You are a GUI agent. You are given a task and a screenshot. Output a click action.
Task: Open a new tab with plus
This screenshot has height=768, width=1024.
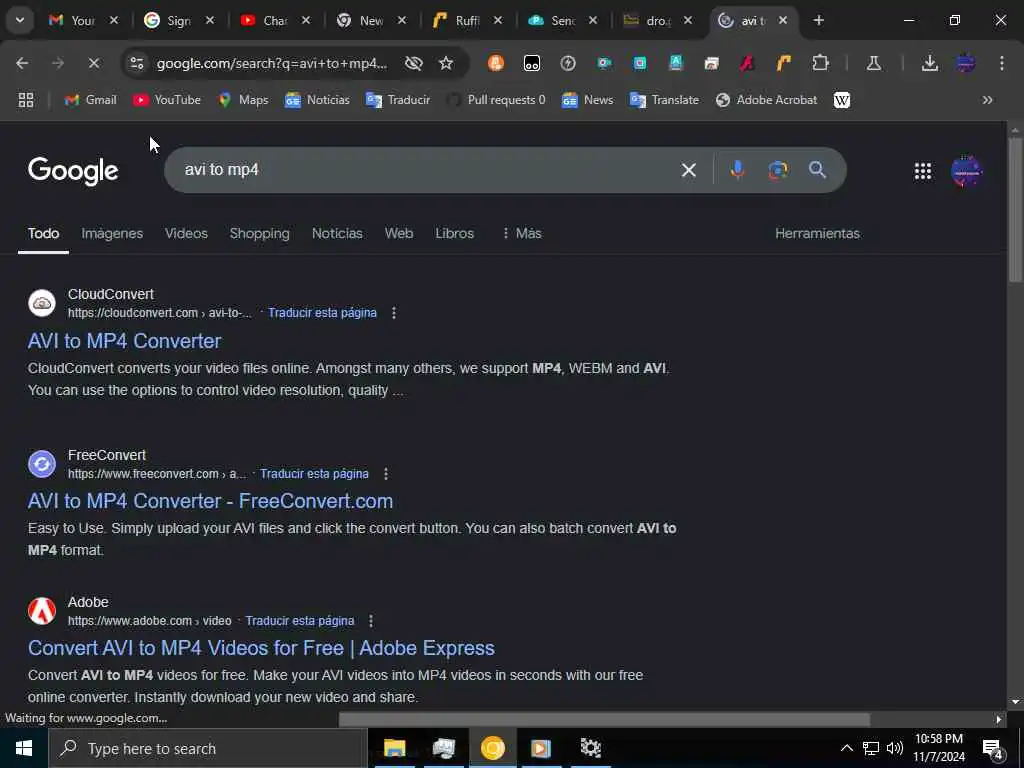(818, 20)
